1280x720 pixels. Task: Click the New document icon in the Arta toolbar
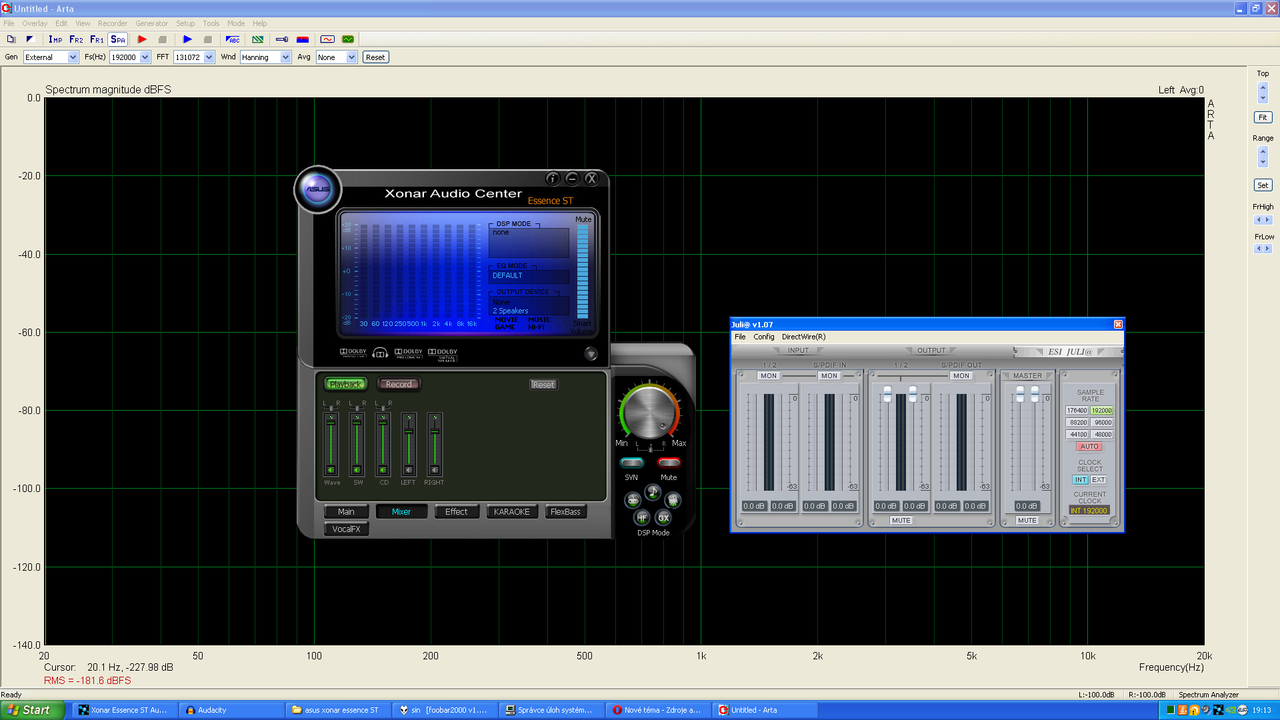(11, 39)
